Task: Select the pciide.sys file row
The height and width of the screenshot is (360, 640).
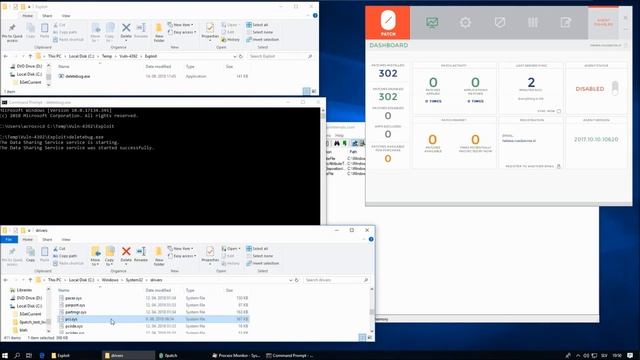Action: click(x=153, y=326)
